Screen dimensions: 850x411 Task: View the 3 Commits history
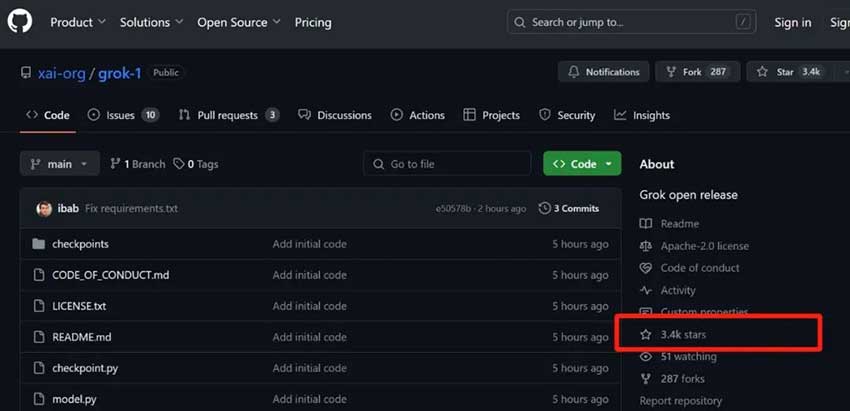tap(569, 209)
